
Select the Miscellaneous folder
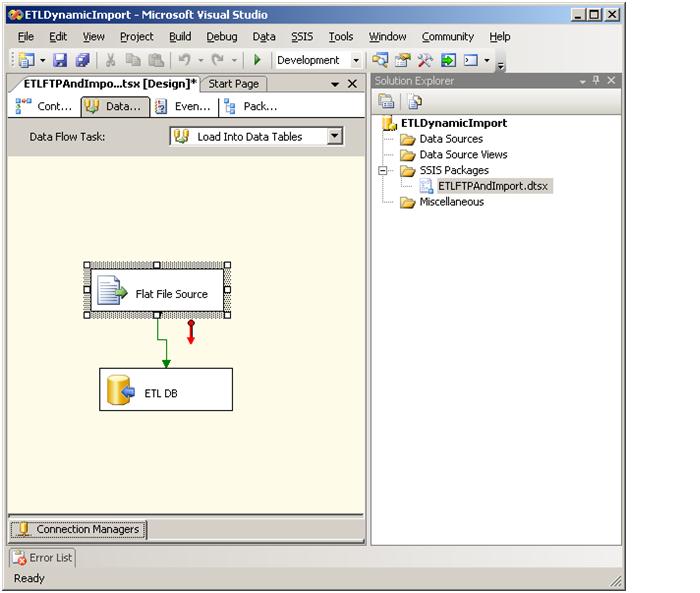pyautogui.click(x=452, y=202)
